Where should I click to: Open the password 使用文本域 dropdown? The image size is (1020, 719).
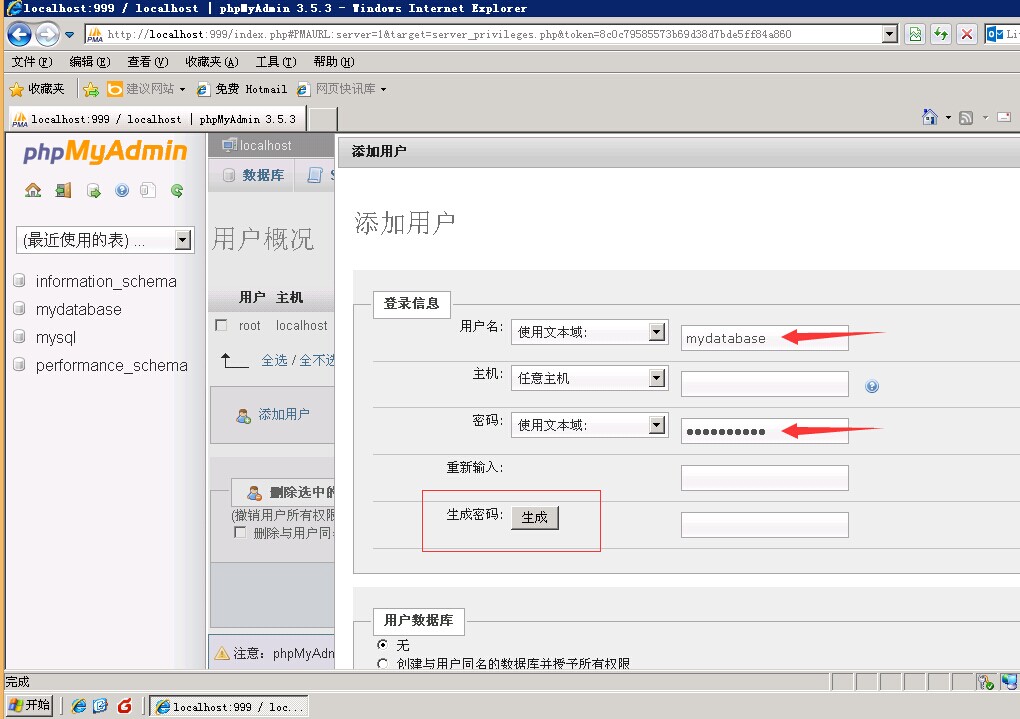pyautogui.click(x=657, y=425)
